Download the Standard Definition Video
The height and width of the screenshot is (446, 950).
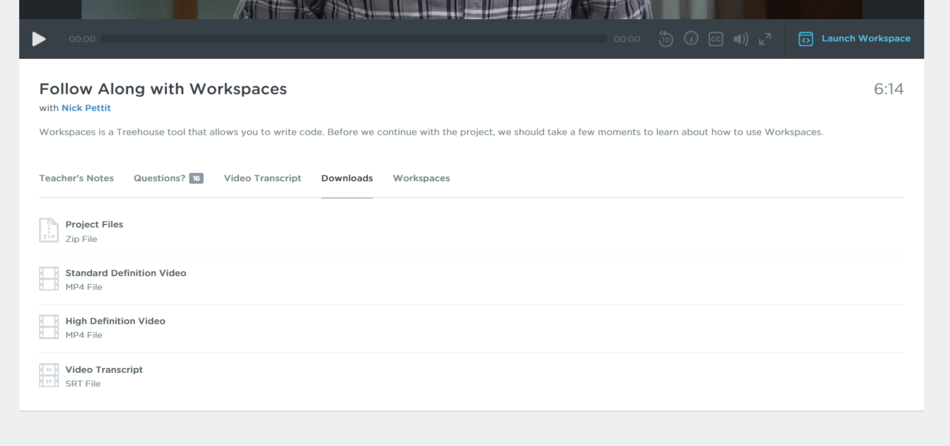tap(125, 273)
